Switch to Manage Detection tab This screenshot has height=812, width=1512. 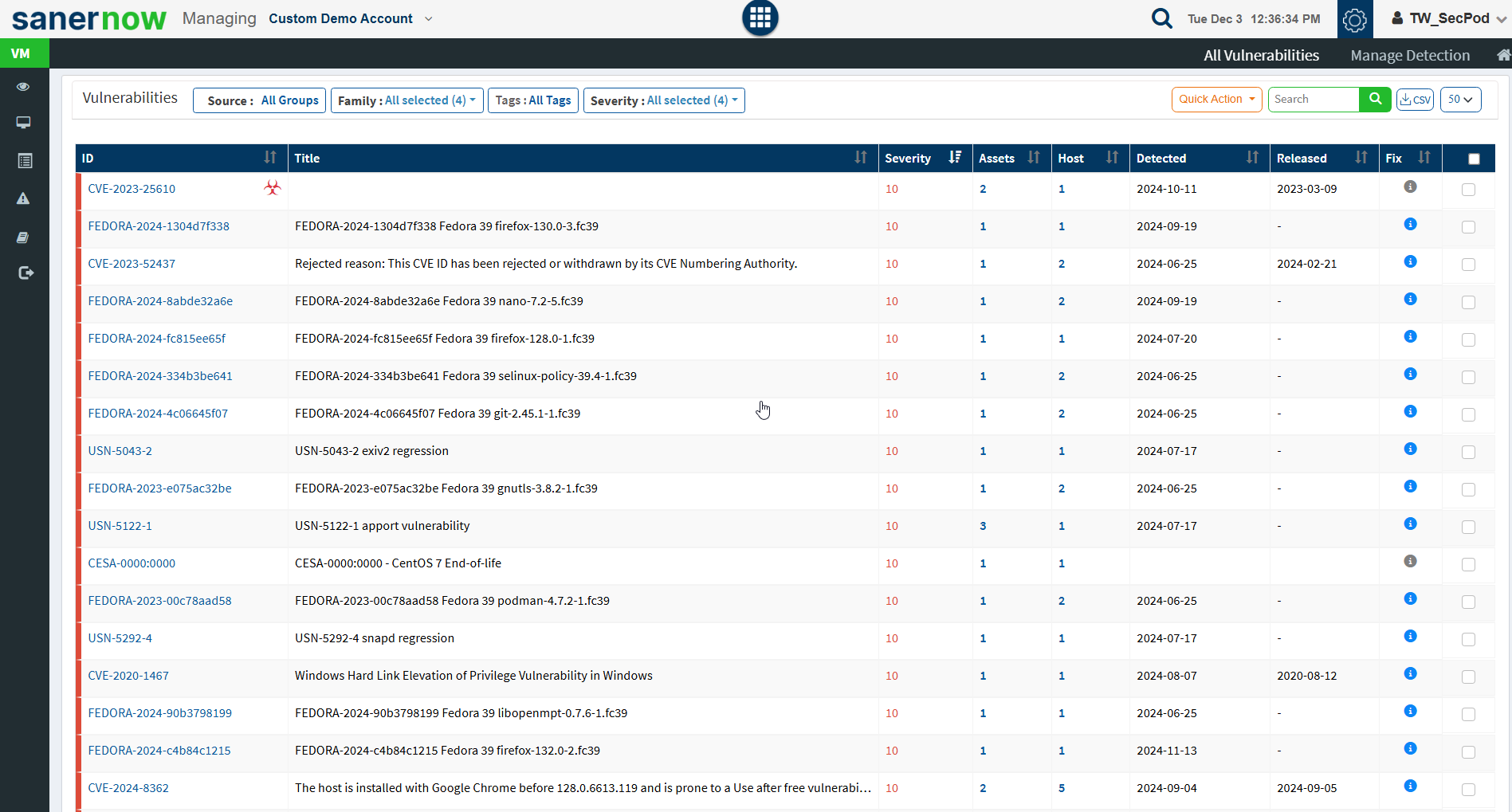point(1409,55)
